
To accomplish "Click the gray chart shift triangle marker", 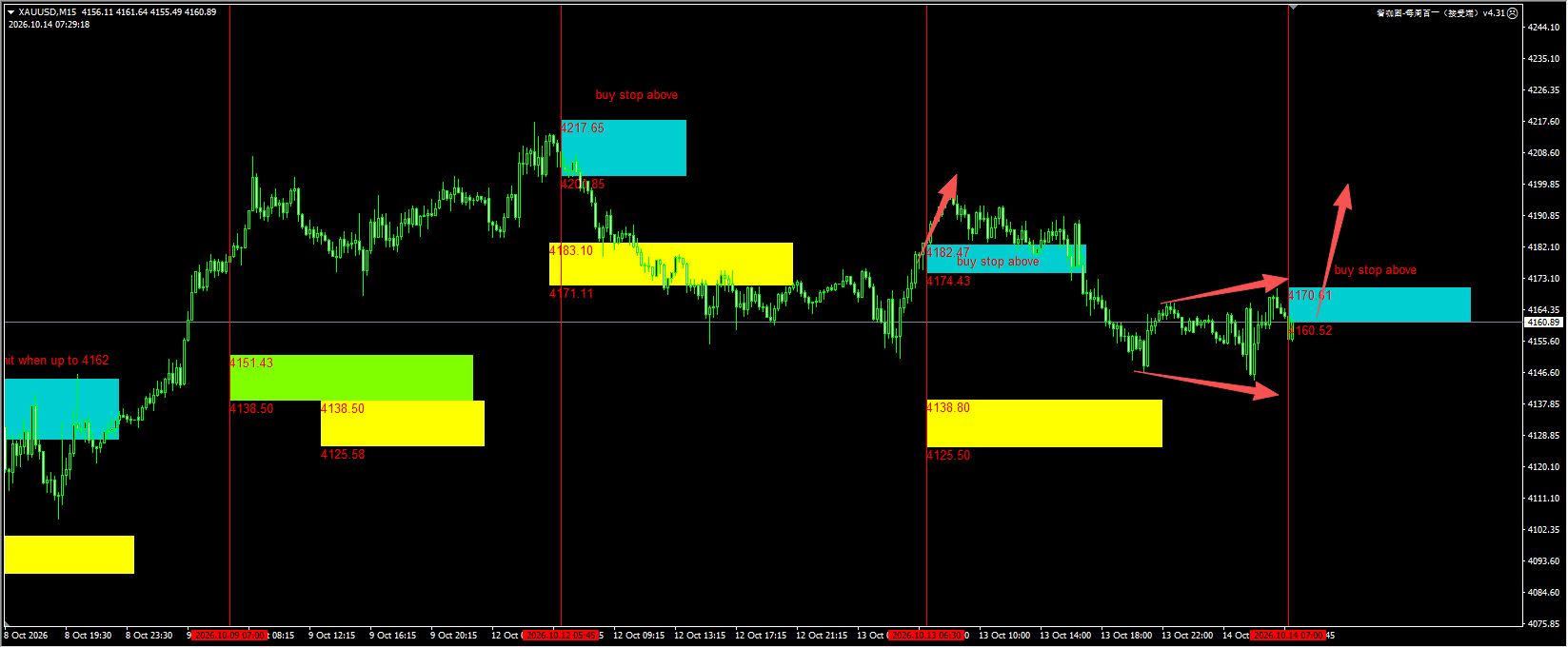I will tap(1293, 8).
